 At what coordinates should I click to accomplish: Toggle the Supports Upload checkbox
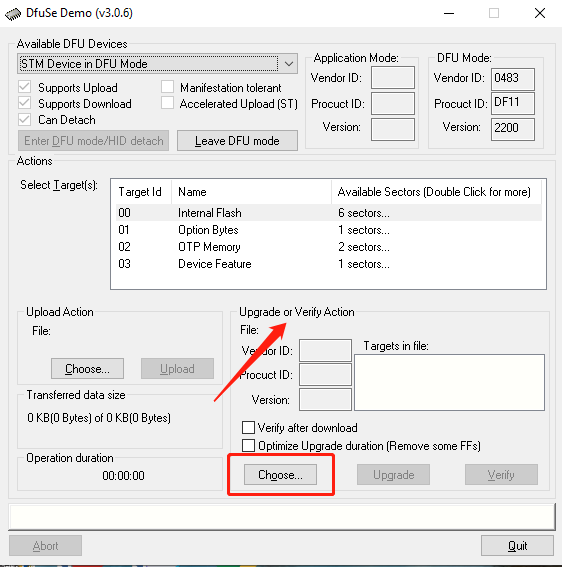(25, 87)
